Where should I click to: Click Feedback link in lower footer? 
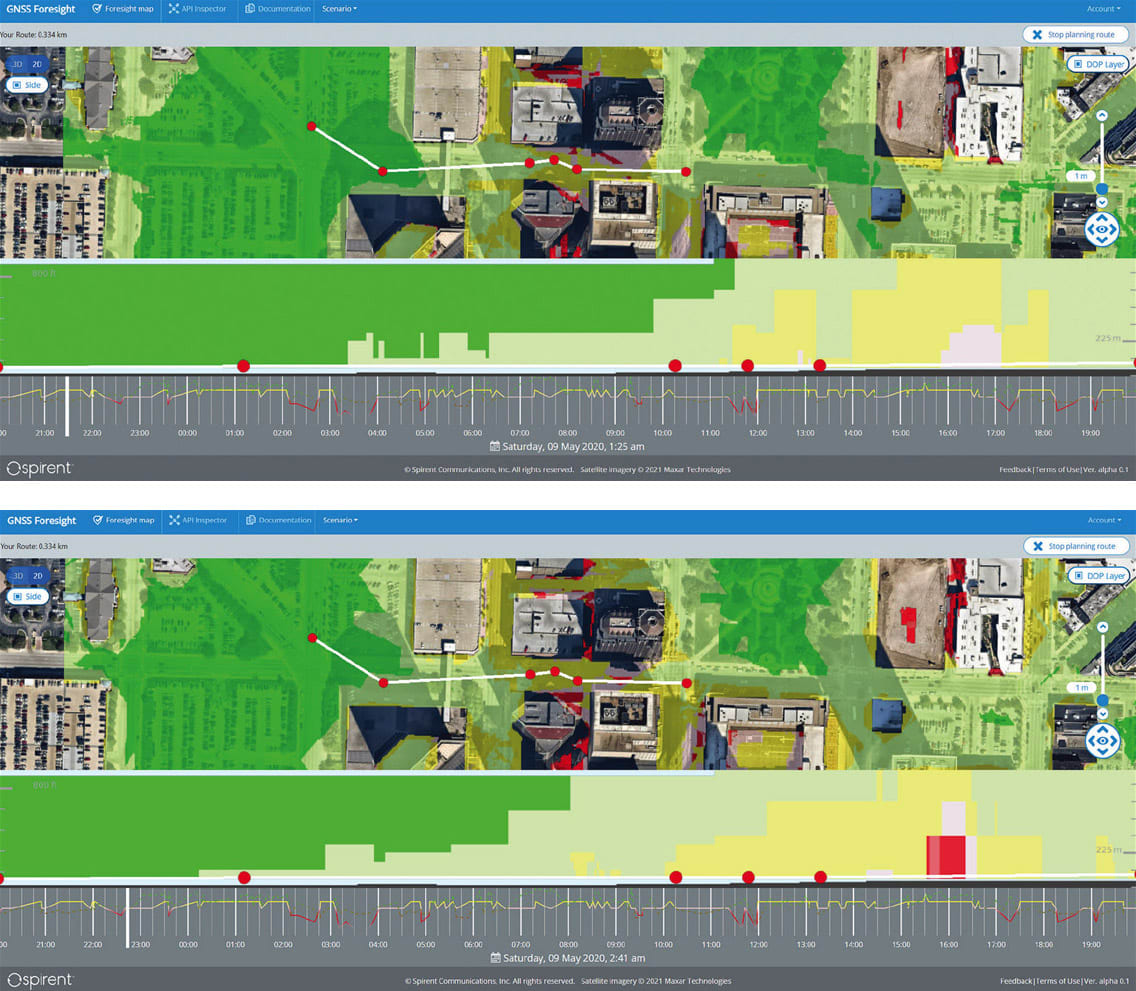[x=1016, y=981]
